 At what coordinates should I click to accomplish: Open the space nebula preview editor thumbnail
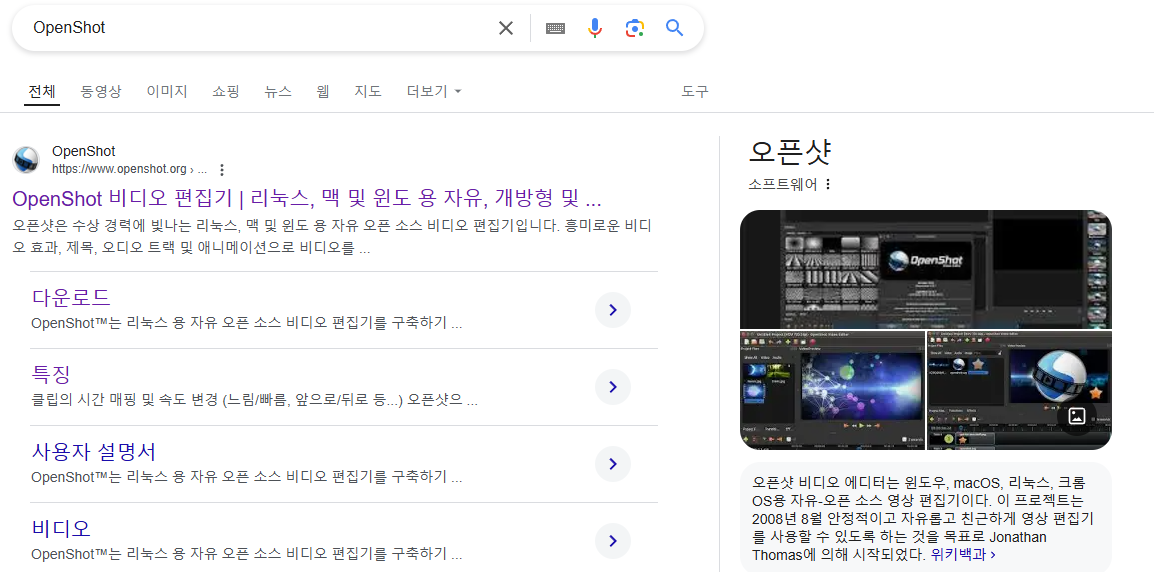832,390
